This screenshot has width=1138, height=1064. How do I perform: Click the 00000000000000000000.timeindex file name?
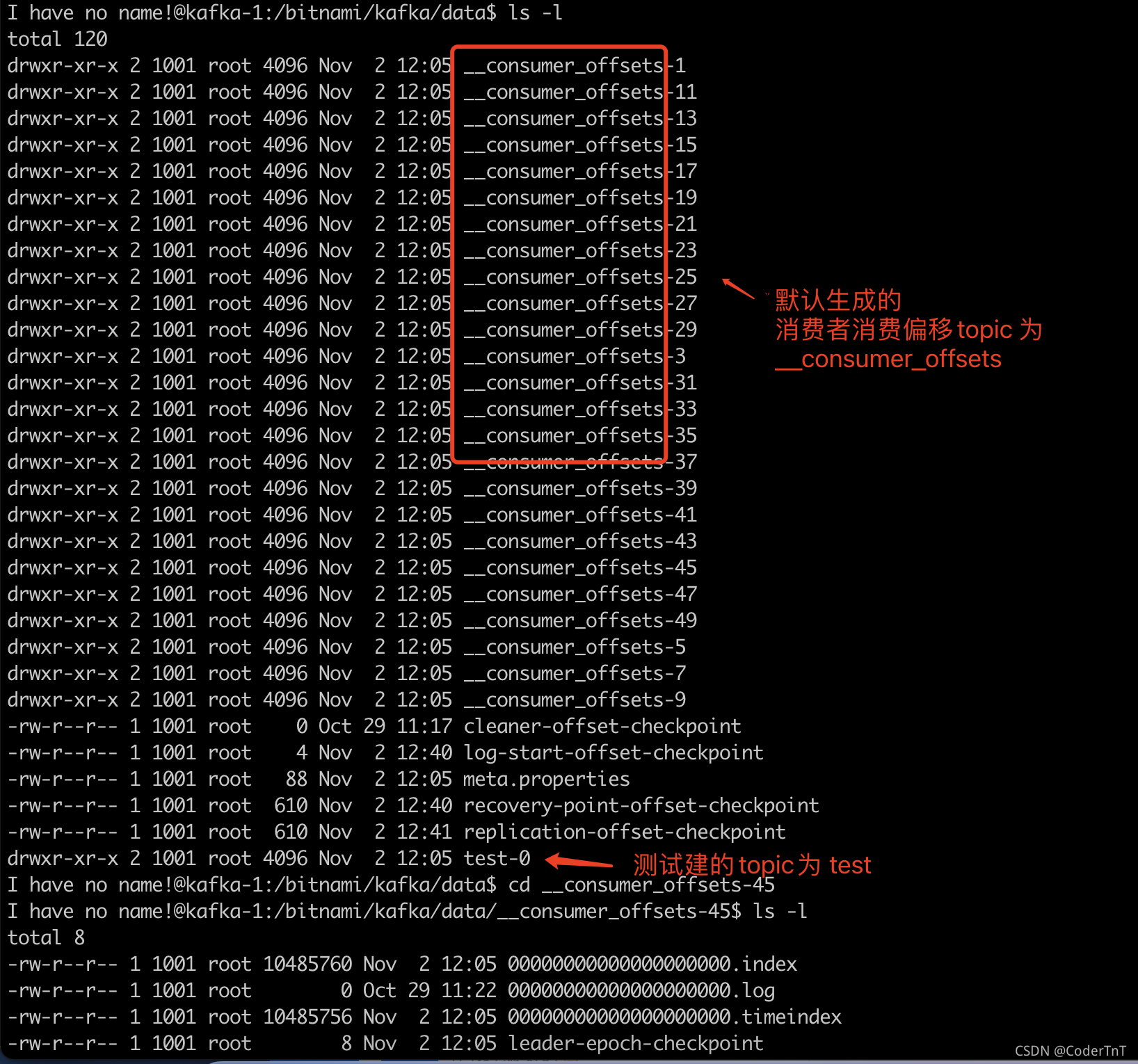(x=675, y=1017)
